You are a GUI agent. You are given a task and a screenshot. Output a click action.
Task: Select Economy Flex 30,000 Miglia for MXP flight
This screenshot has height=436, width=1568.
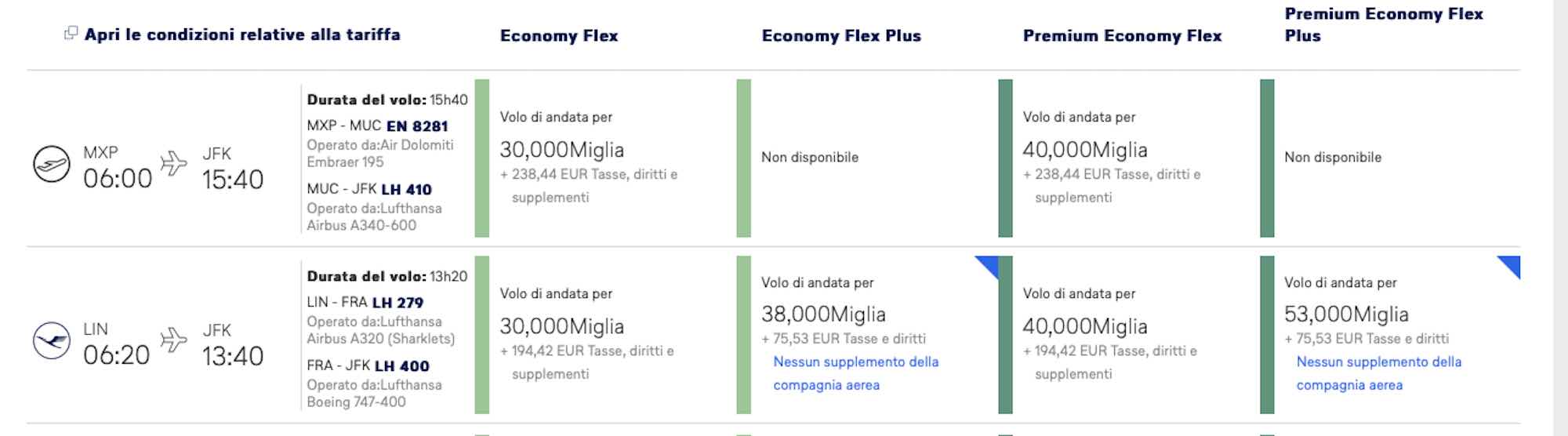click(x=605, y=158)
